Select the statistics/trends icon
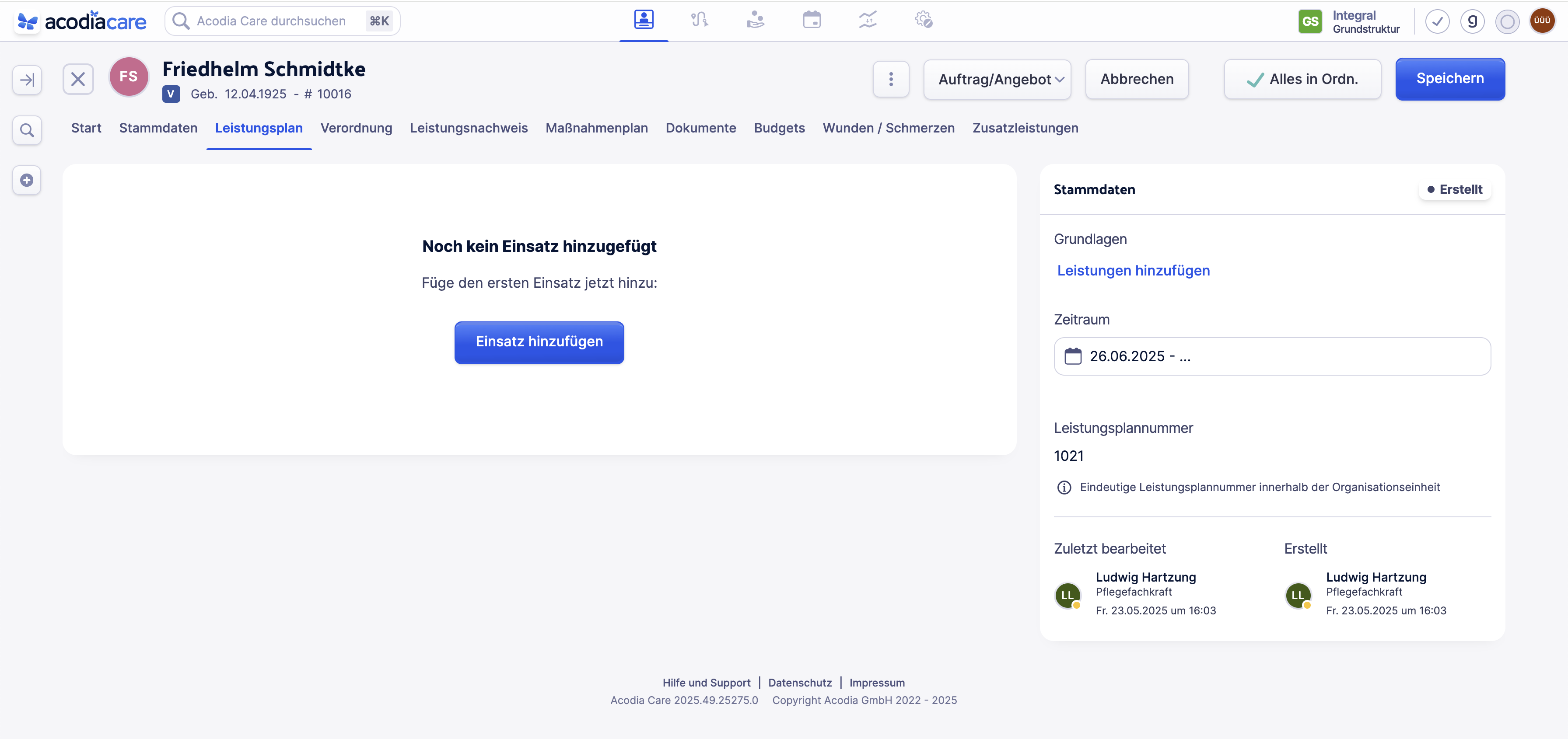1568x739 pixels. pyautogui.click(x=868, y=20)
